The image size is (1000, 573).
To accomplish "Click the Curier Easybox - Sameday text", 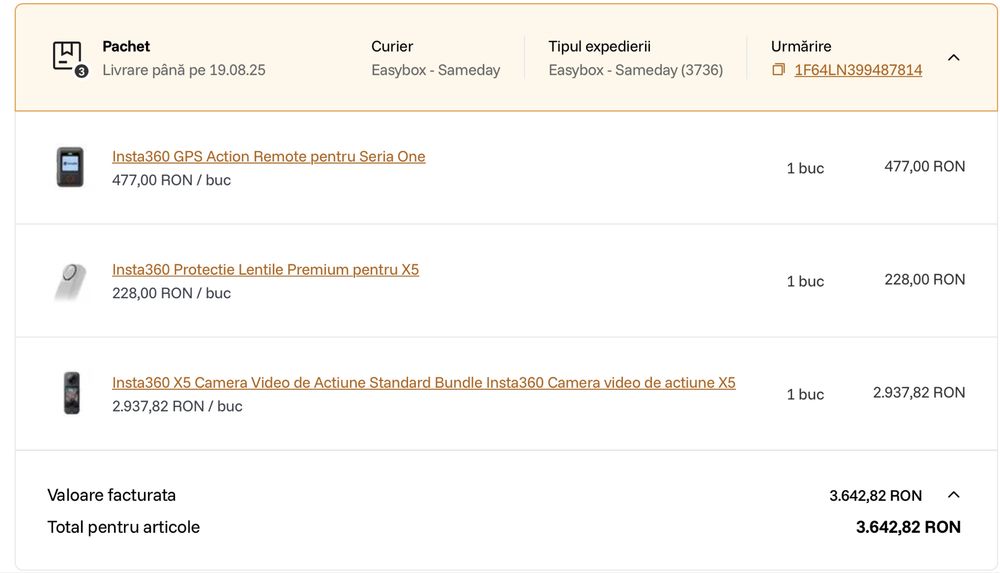I will (436, 70).
